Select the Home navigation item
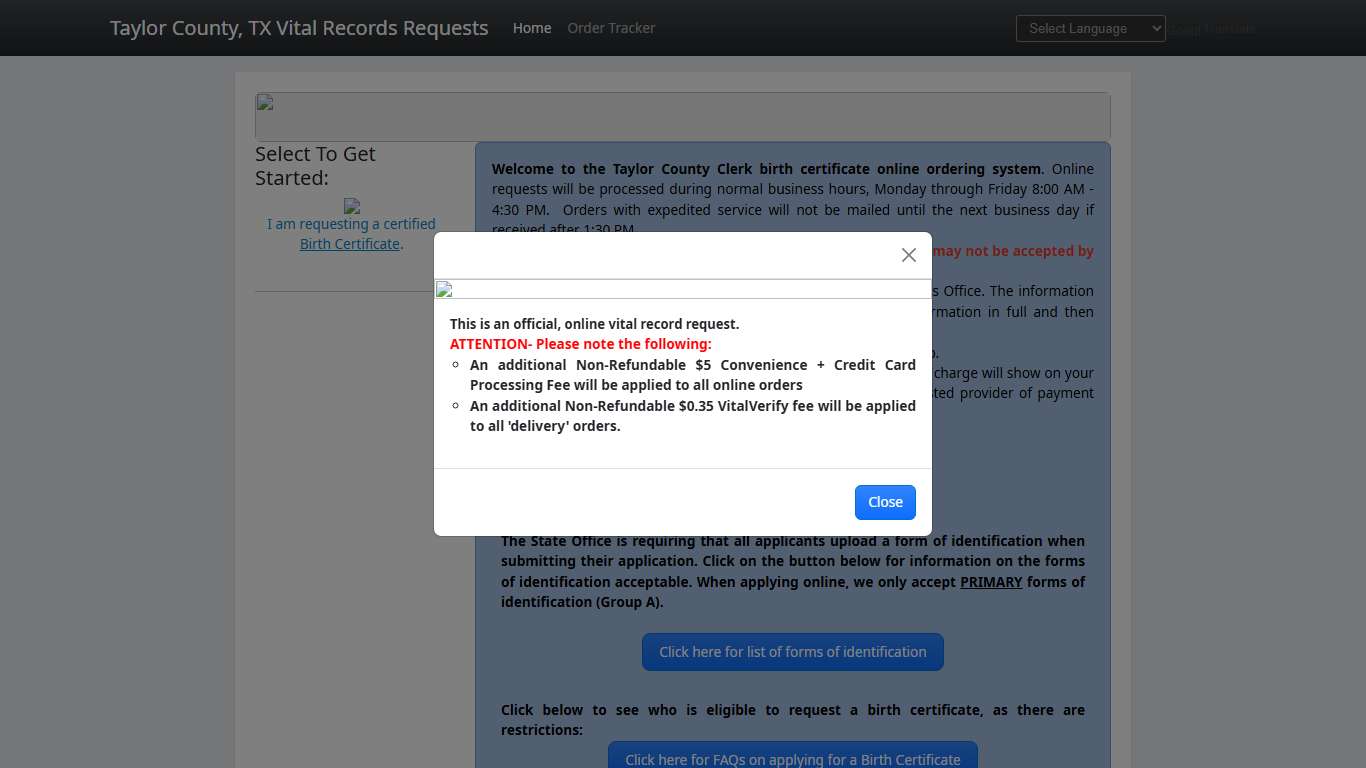The width and height of the screenshot is (1366, 768). 531,28
